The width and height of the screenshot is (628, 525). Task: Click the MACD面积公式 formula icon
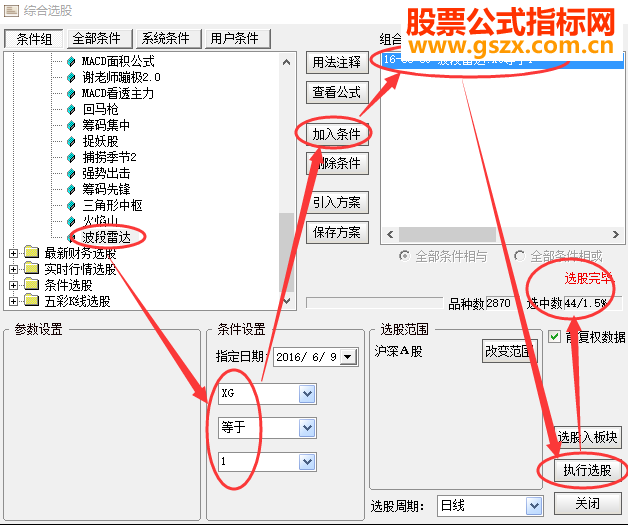coord(71,61)
